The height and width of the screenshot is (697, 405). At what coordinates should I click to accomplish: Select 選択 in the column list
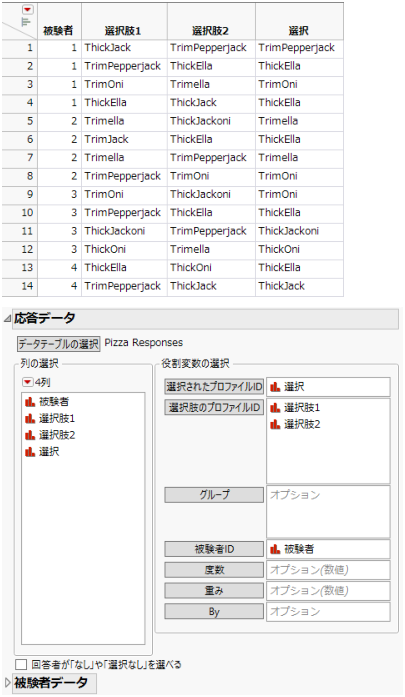coord(49,452)
